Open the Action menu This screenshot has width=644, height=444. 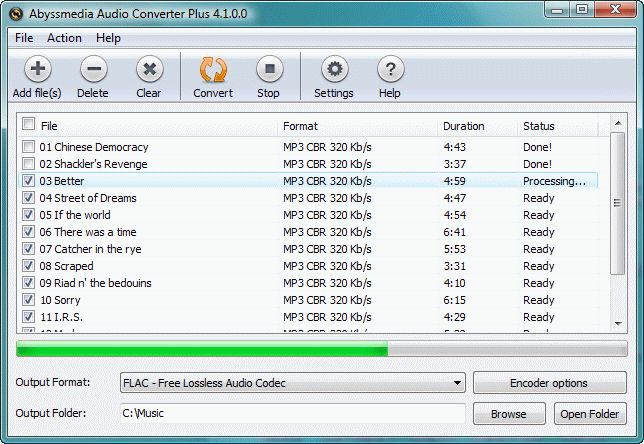pos(64,38)
